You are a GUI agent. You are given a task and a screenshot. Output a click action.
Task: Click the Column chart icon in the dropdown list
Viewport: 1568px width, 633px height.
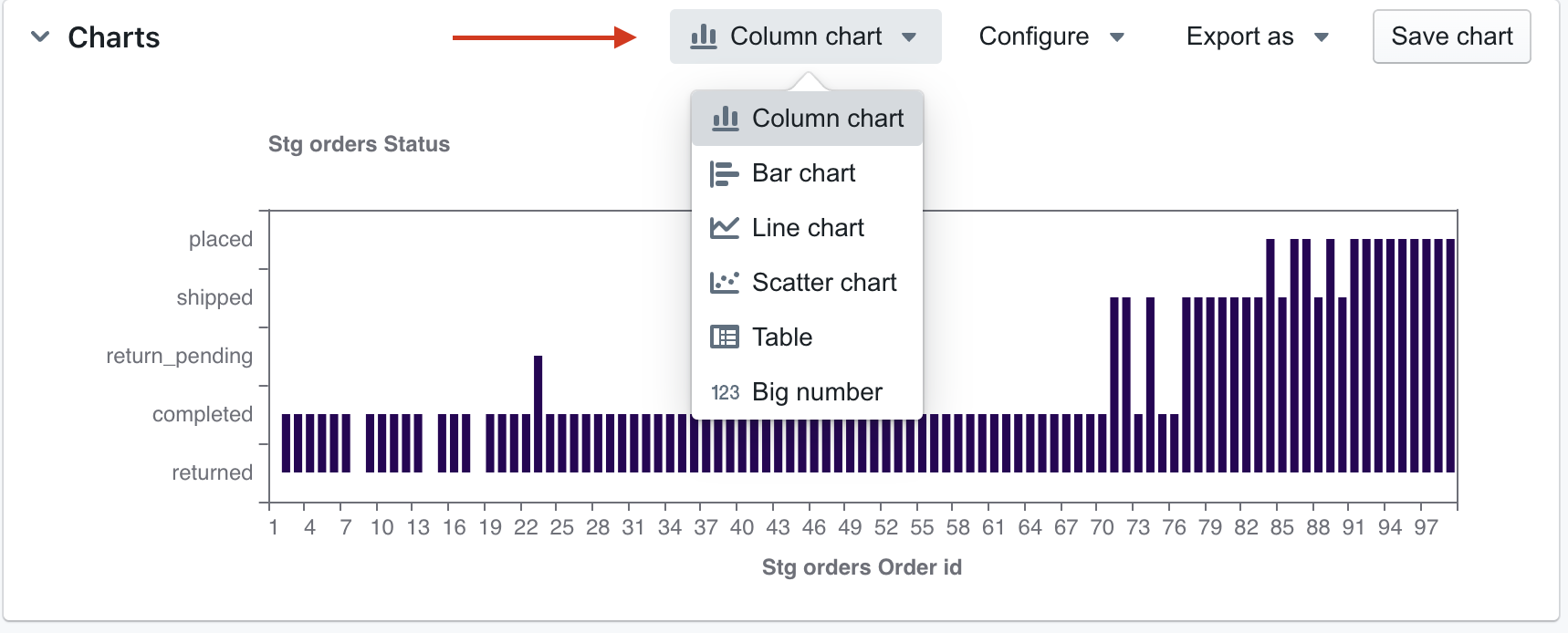725,119
